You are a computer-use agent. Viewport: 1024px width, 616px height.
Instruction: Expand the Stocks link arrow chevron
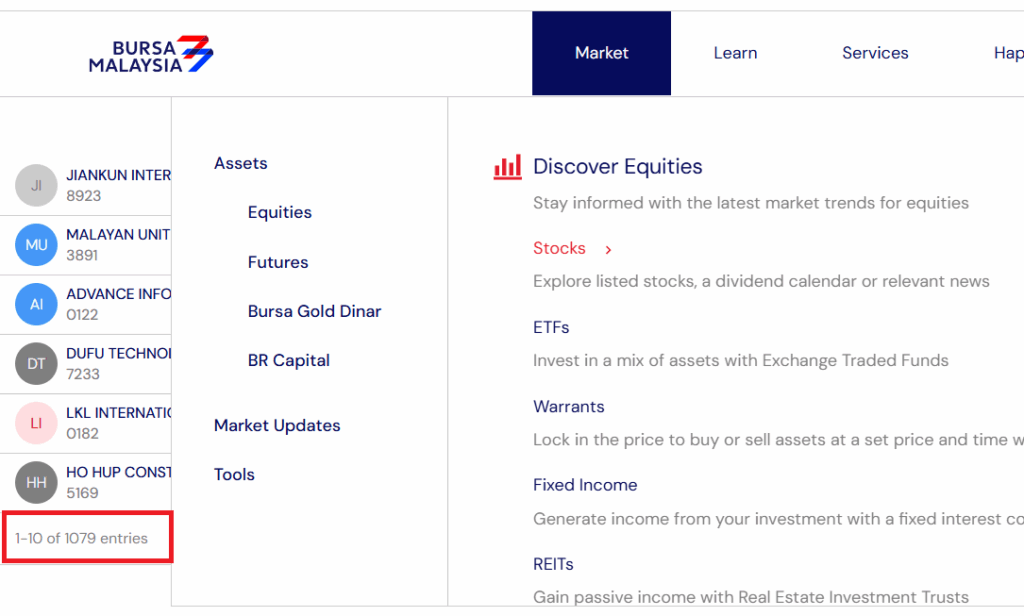[608, 249]
